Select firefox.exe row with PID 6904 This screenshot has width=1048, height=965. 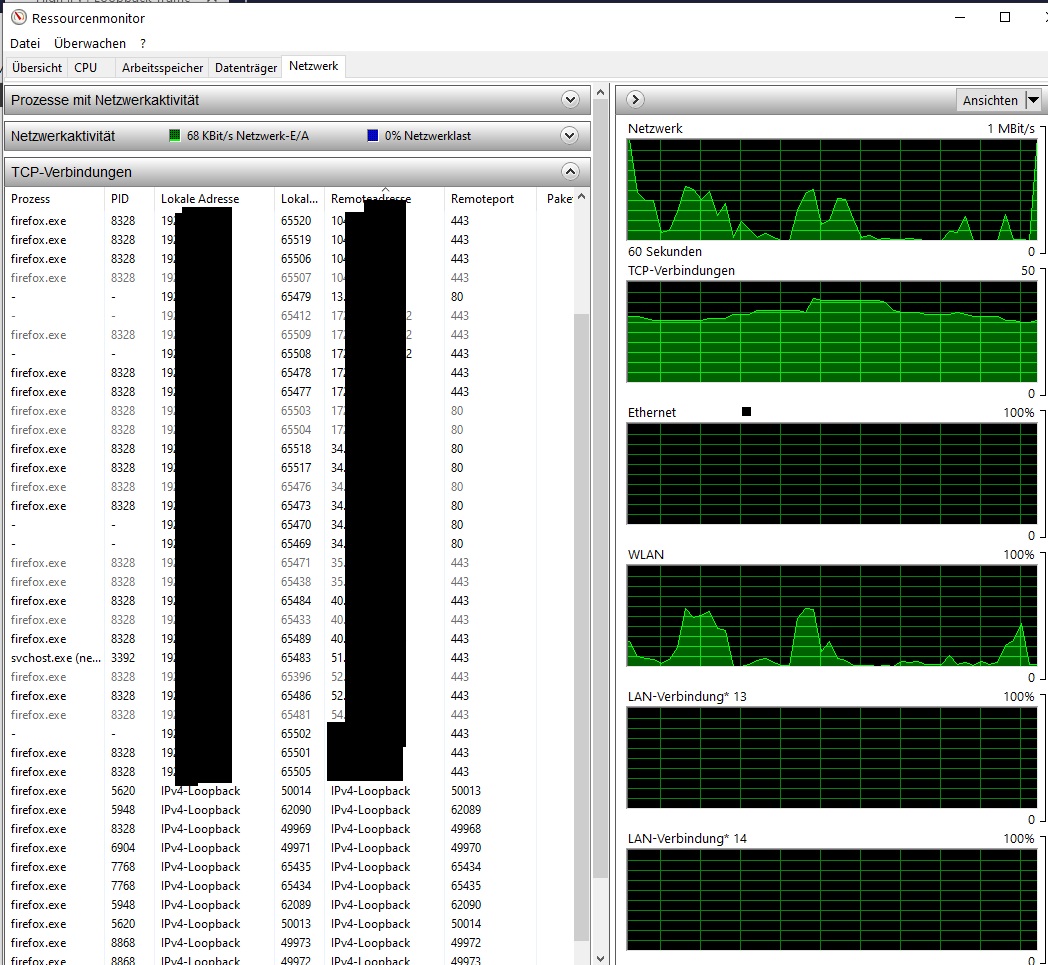(x=291, y=847)
